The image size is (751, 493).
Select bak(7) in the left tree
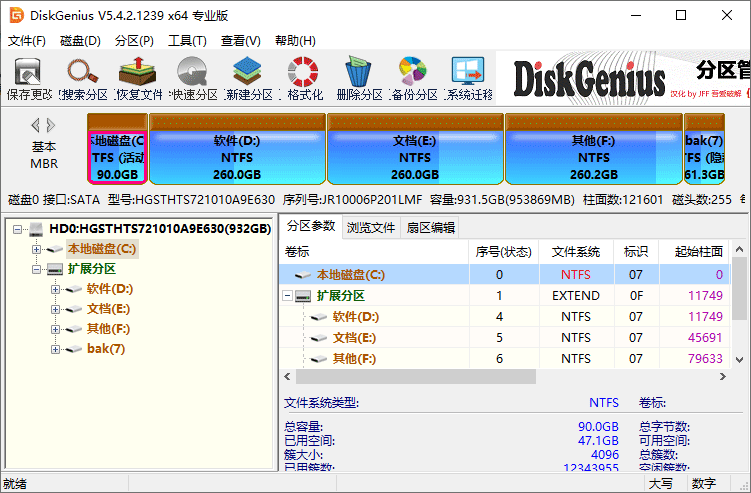106,349
